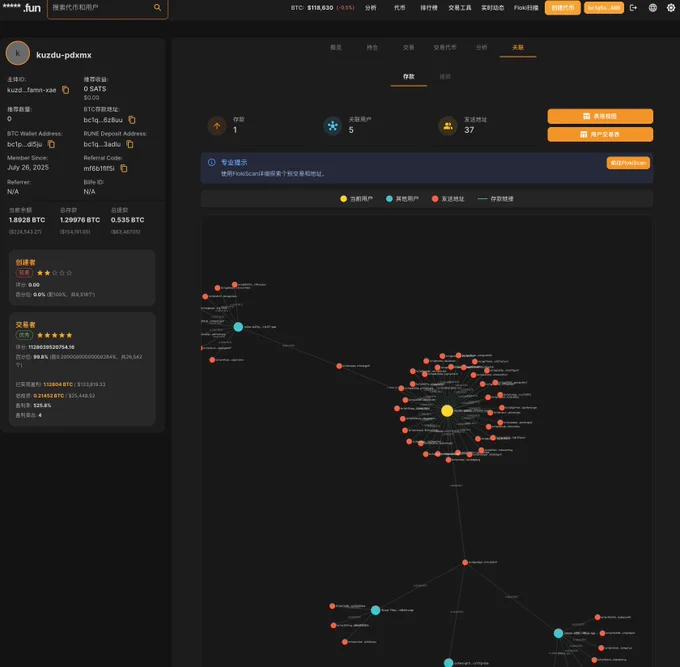Image resolution: width=680 pixels, height=667 pixels.
Task: Open the 分析 menu in top navigation
Action: 370,8
